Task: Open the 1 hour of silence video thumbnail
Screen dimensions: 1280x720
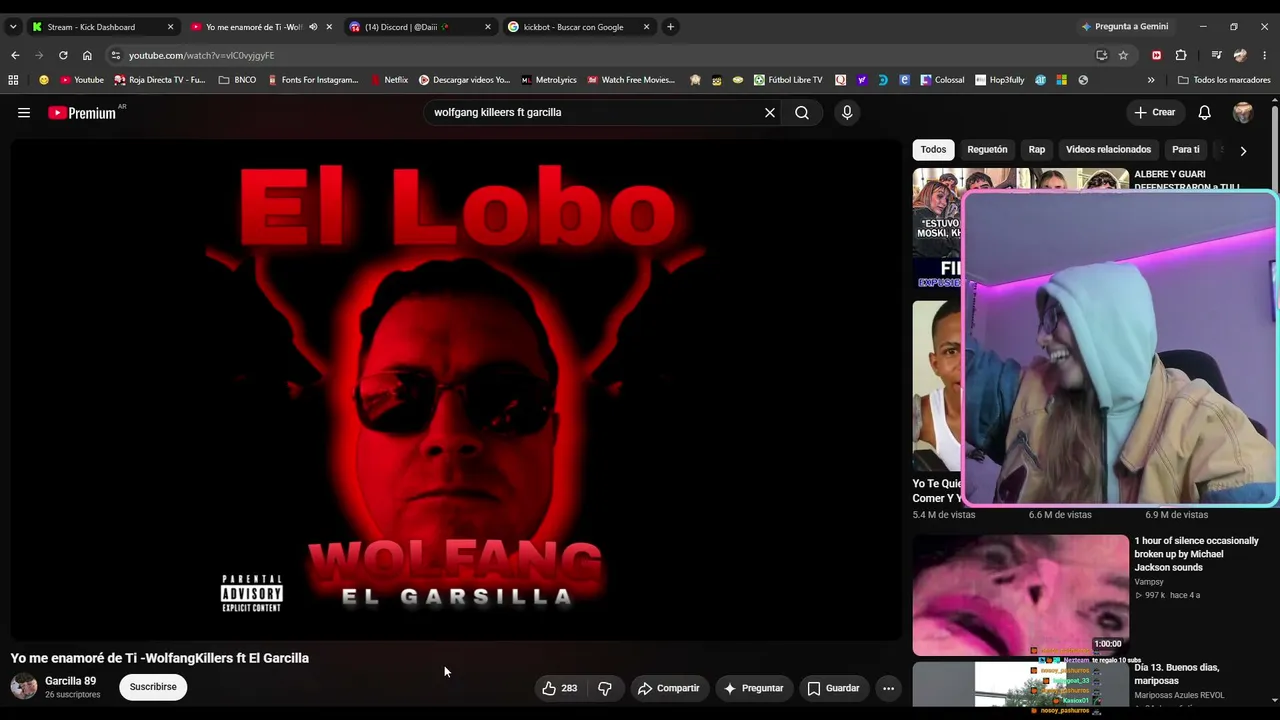Action: 1020,595
